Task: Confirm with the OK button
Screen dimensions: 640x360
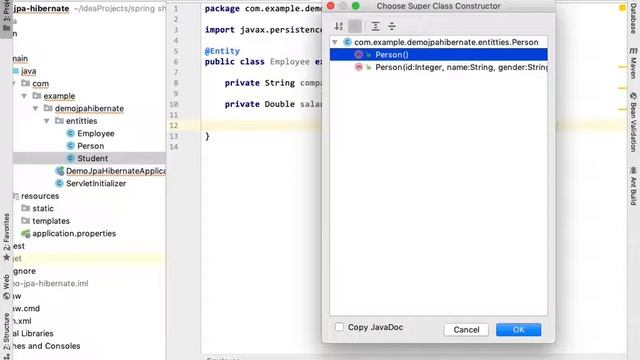Action: (518, 330)
